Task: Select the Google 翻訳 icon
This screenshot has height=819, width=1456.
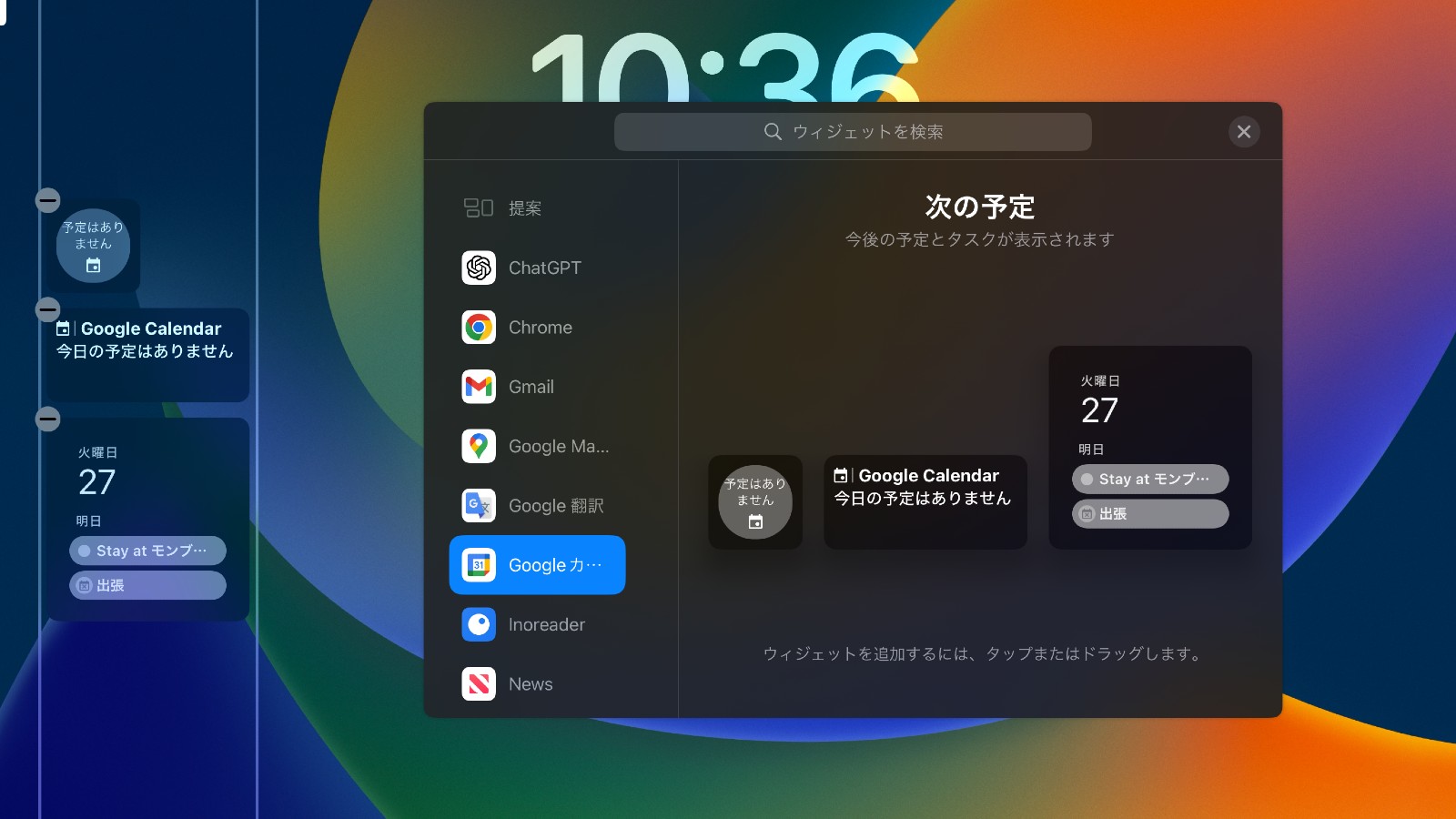Action: 478,506
